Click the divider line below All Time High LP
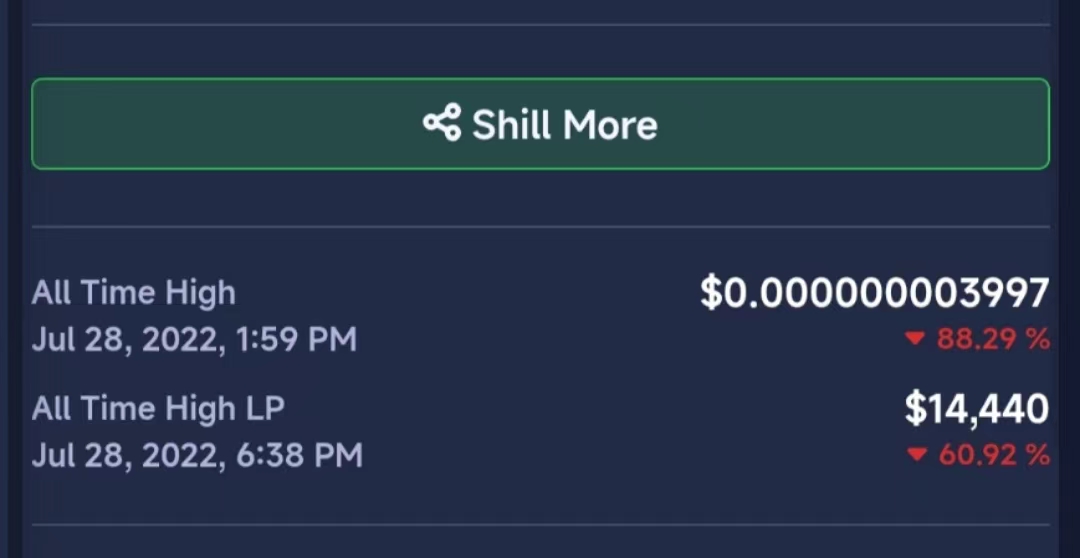 pos(540,524)
